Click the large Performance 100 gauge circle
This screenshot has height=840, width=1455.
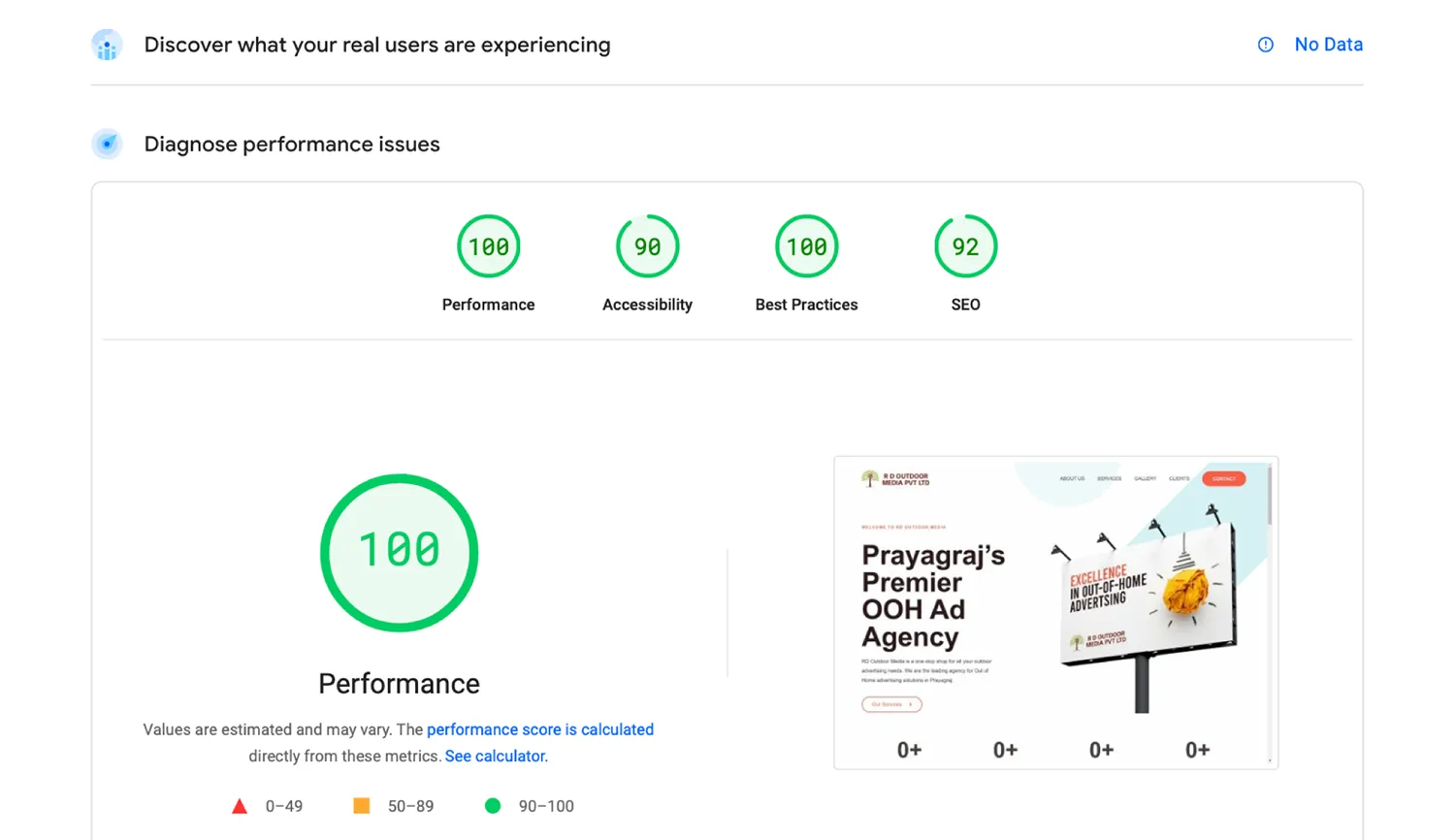(x=399, y=552)
